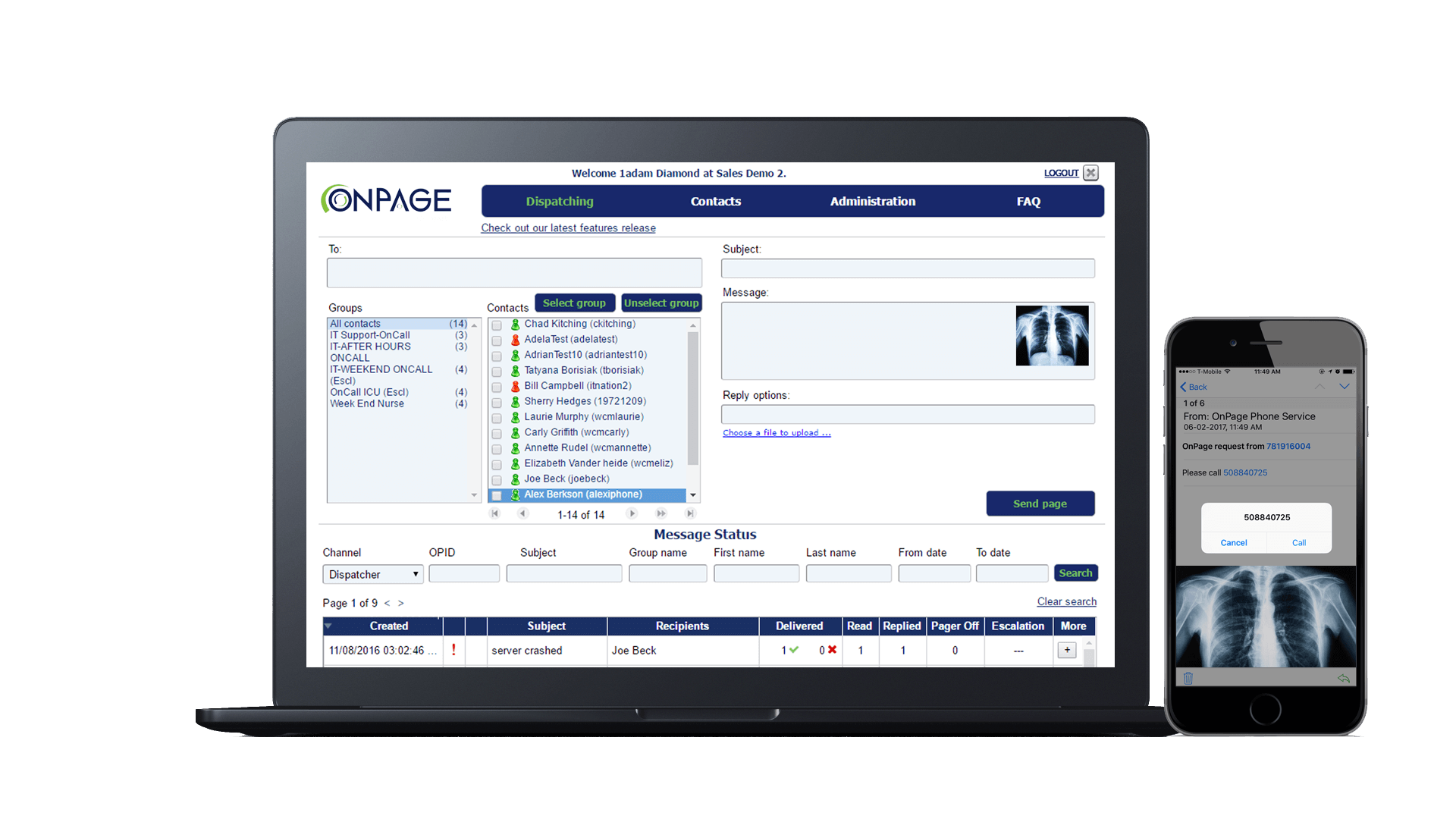This screenshot has width=1456, height=819.
Task: Open the FAQ tab
Action: pos(1028,201)
